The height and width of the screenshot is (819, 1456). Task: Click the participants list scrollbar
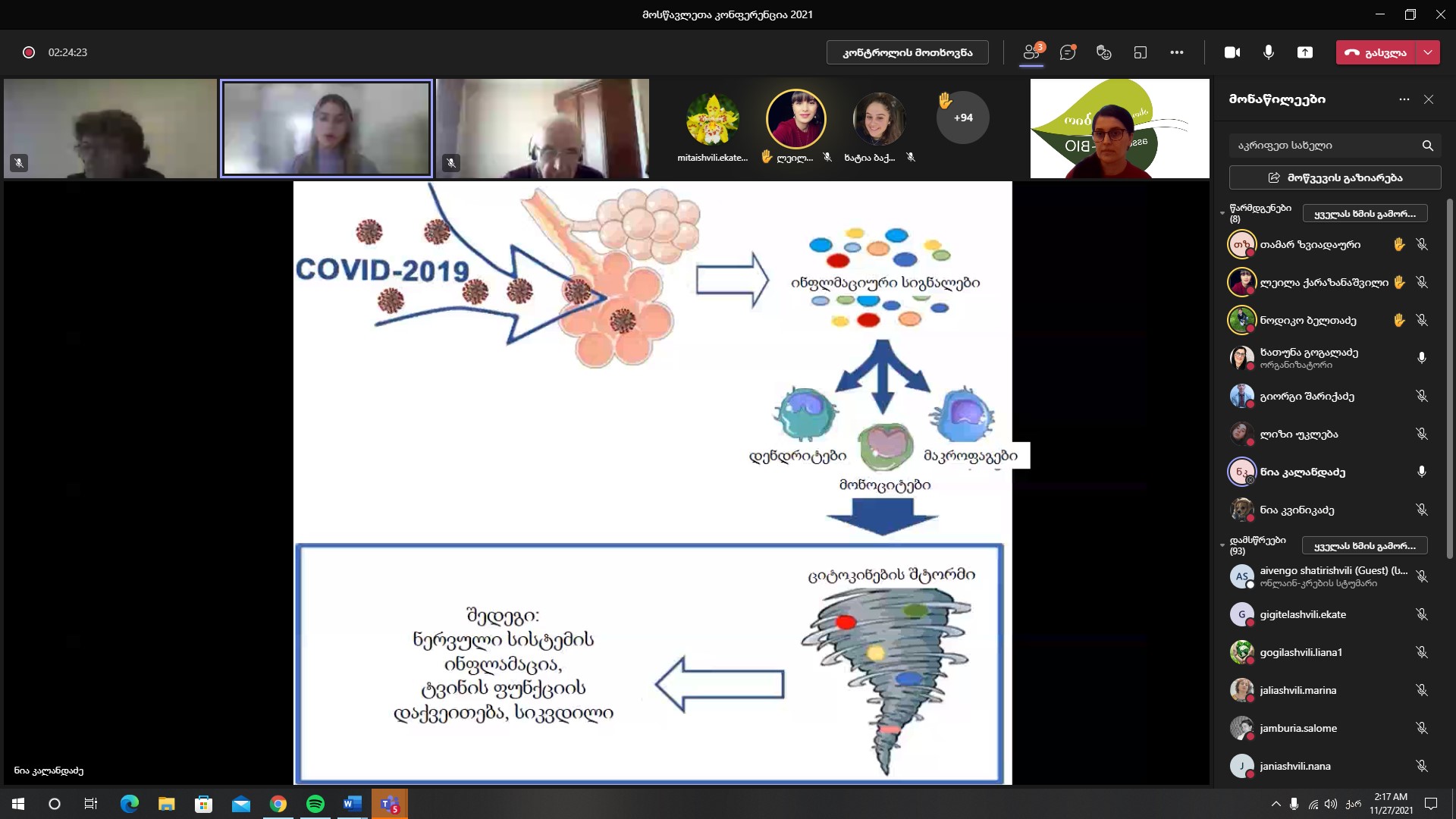pos(1450,379)
